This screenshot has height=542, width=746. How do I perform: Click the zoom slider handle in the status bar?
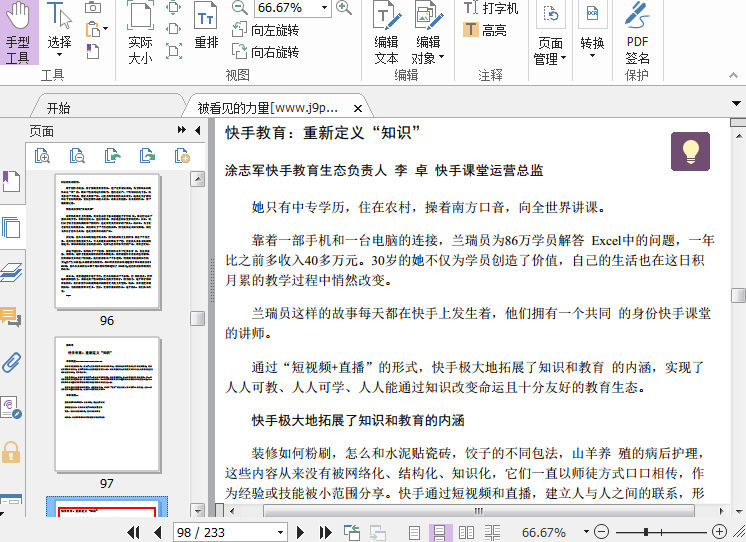646,532
